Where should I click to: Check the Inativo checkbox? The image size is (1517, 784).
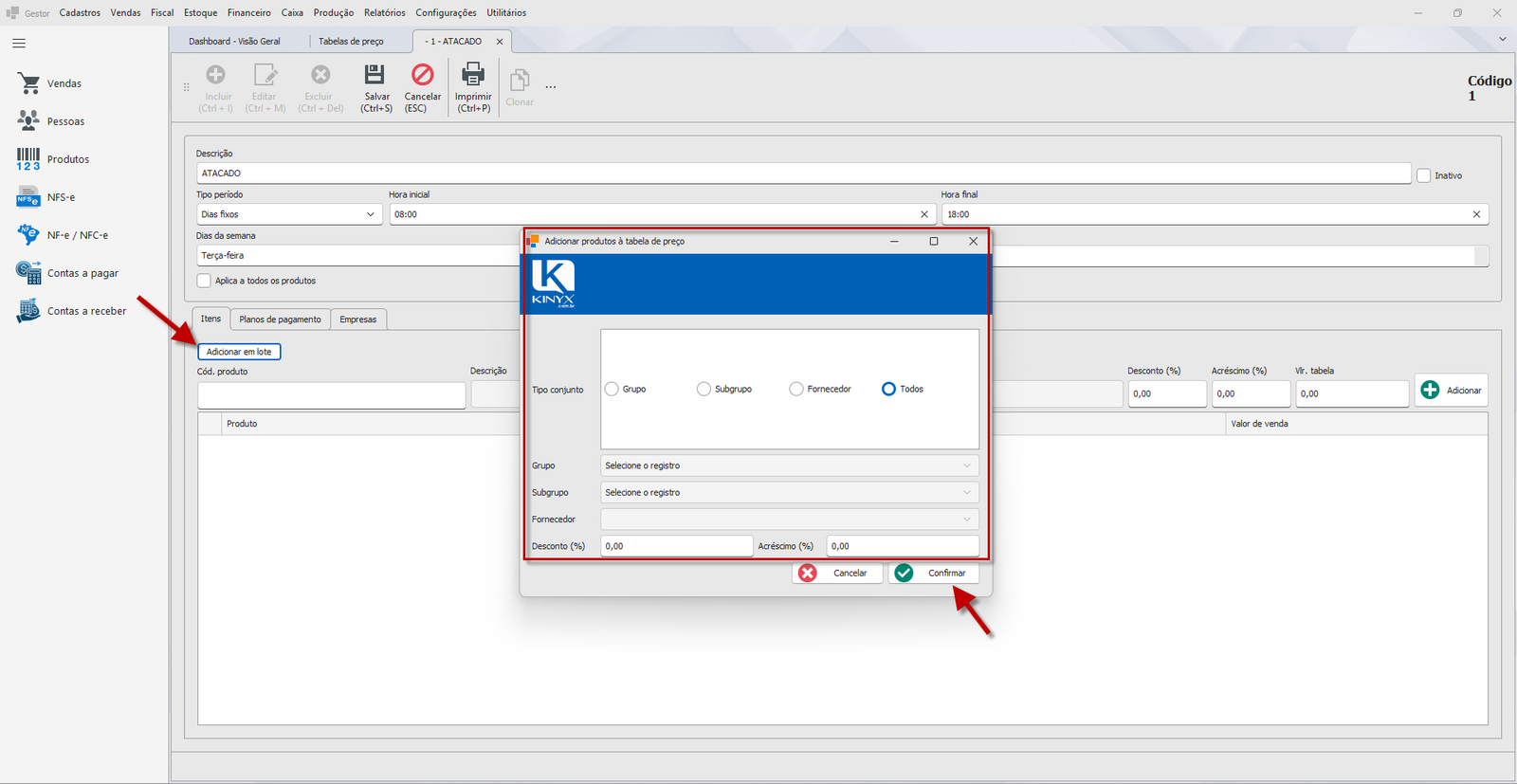pyautogui.click(x=1423, y=175)
